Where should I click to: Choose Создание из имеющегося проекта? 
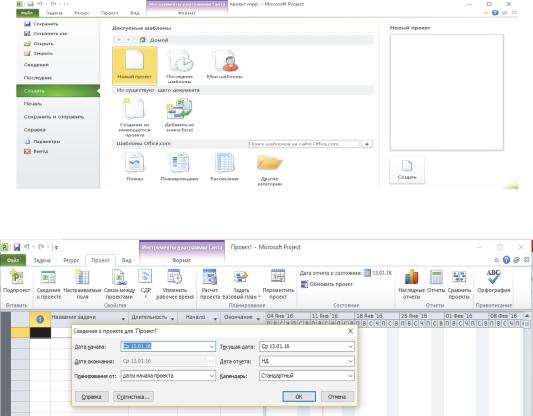tap(135, 117)
